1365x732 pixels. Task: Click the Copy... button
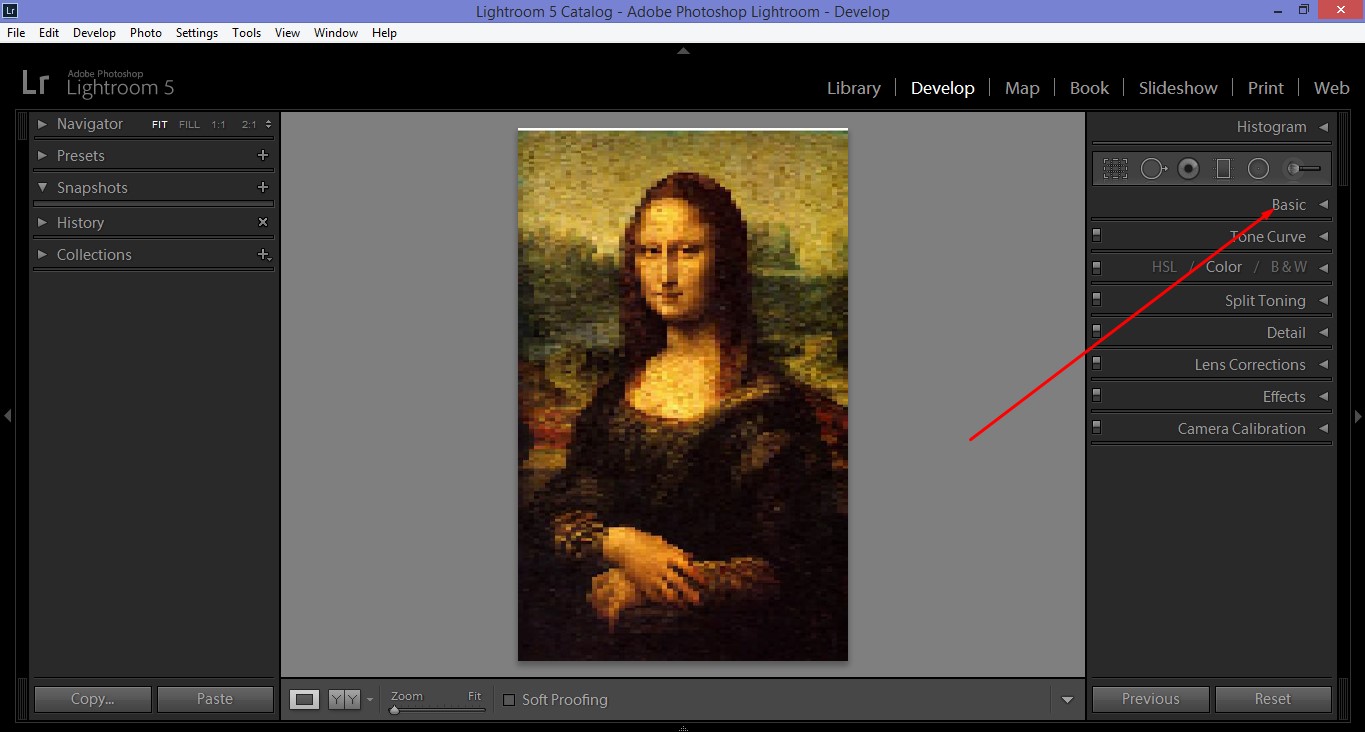pyautogui.click(x=93, y=699)
